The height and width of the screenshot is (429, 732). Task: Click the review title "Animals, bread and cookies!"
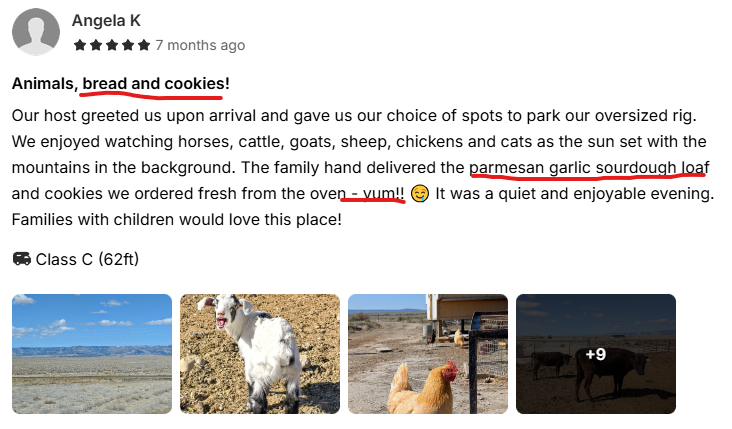coord(121,84)
